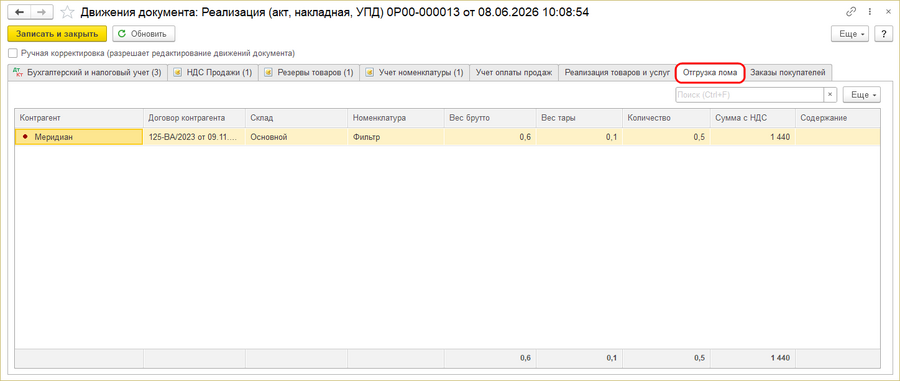This screenshot has width=900, height=381.
Task: Go back with the left arrow
Action: pos(18,12)
